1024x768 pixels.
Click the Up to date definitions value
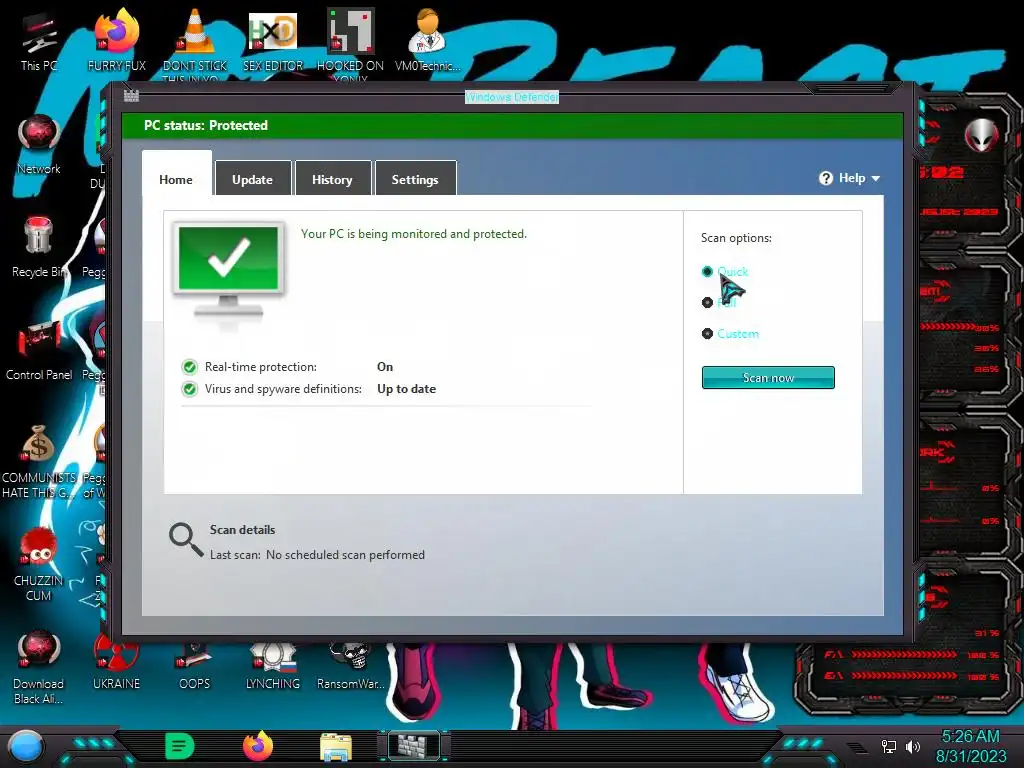406,389
